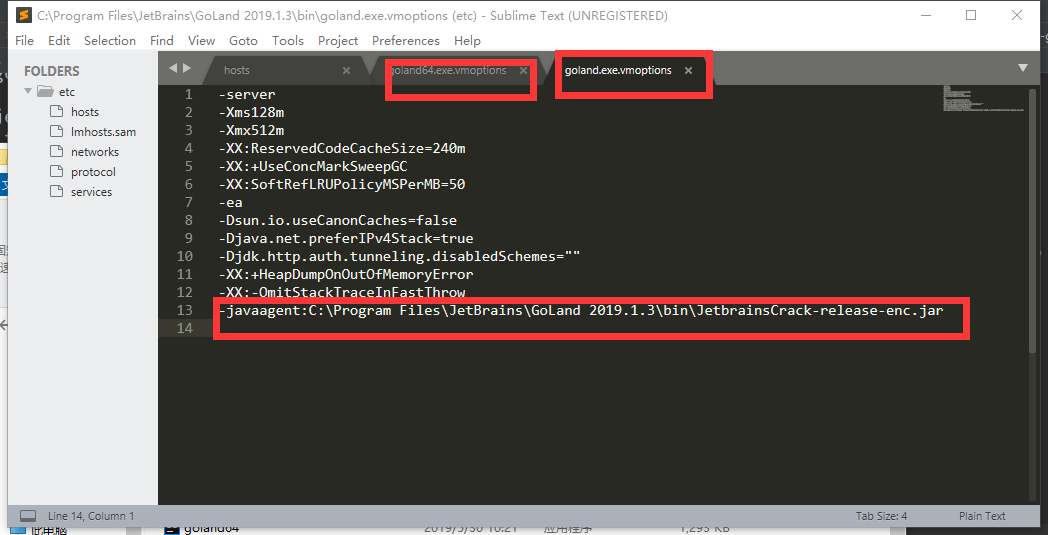Click the file icon beside networks
Screen dimensions: 1048x535
[57, 151]
